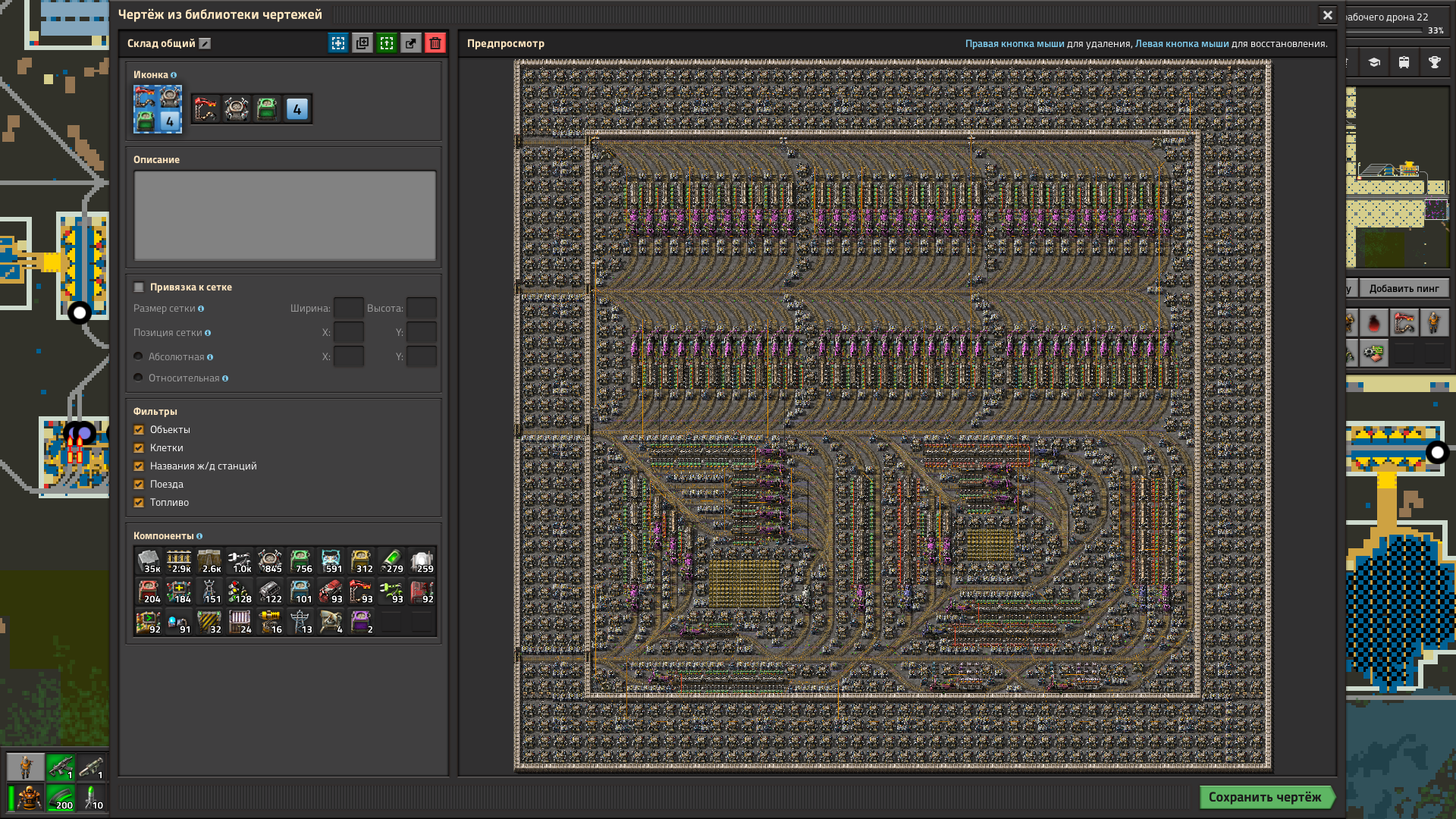Viewport: 1456px width, 819px height.
Task: Click the combinator component showing 184
Action: point(179,591)
